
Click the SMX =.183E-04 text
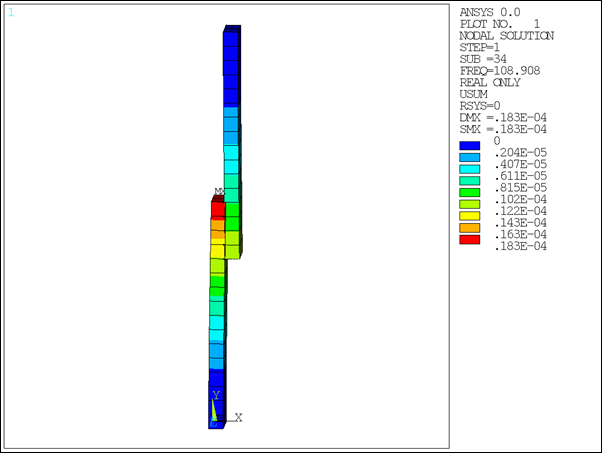pos(502,129)
